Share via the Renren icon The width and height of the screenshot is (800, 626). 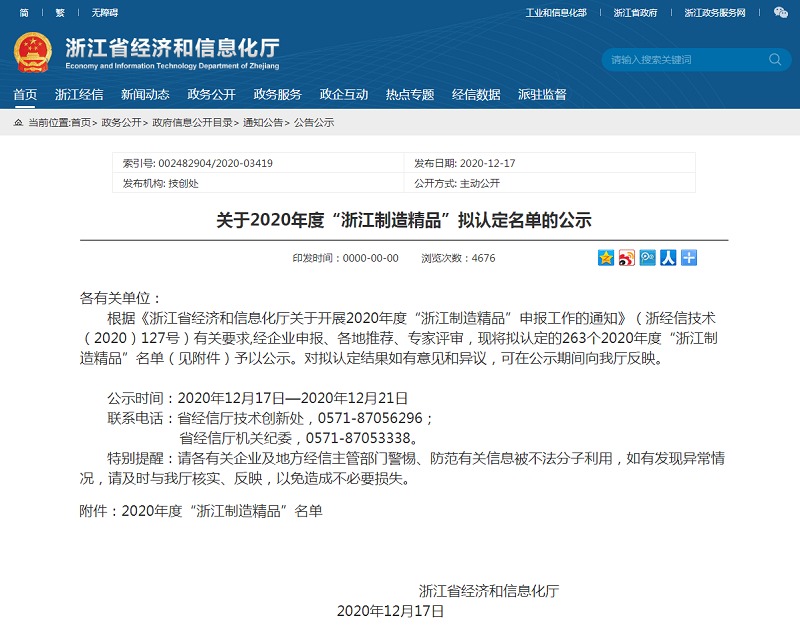[x=668, y=258]
